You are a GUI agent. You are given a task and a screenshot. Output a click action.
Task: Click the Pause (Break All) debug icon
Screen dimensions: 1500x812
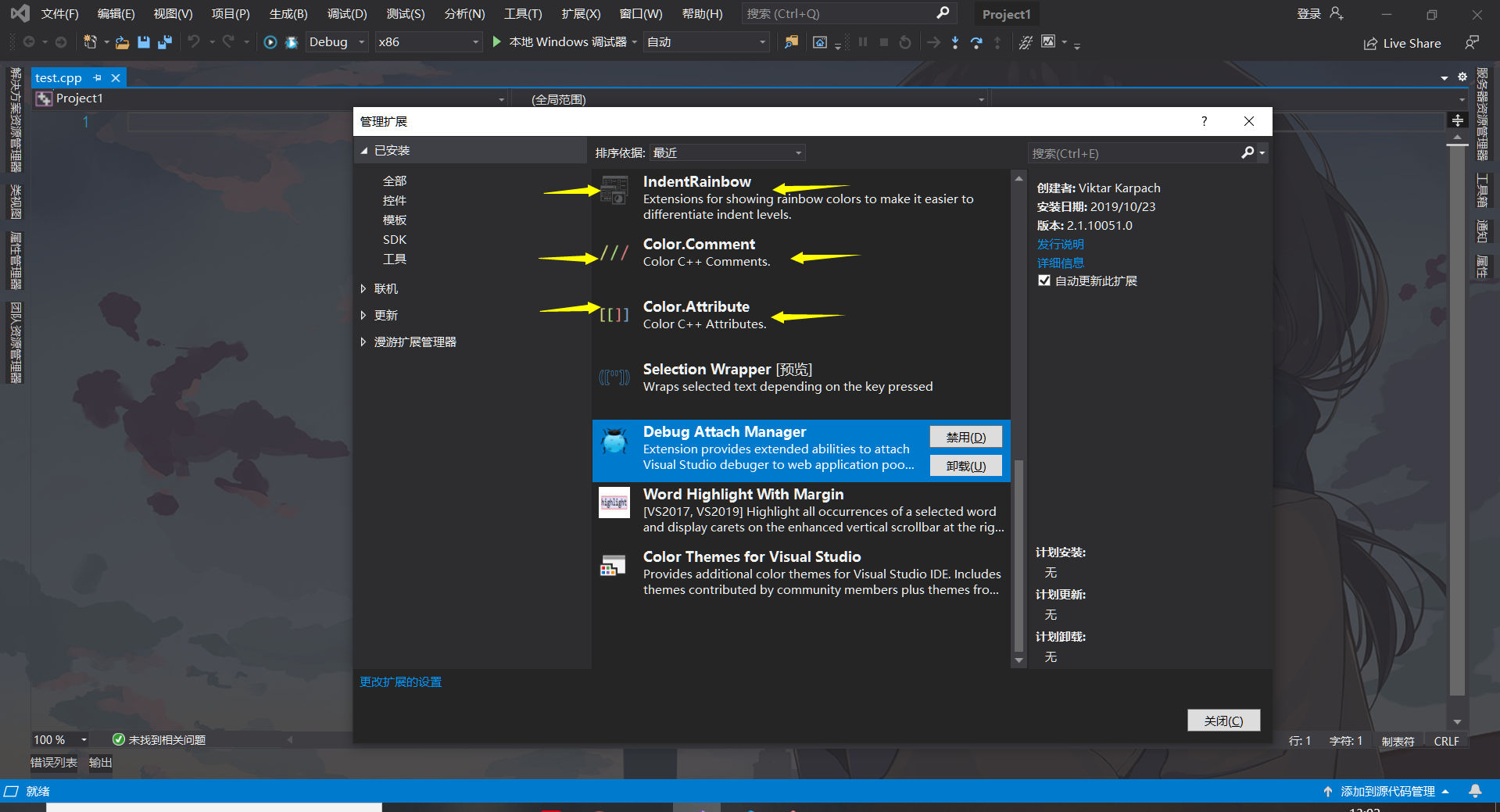[x=863, y=42]
